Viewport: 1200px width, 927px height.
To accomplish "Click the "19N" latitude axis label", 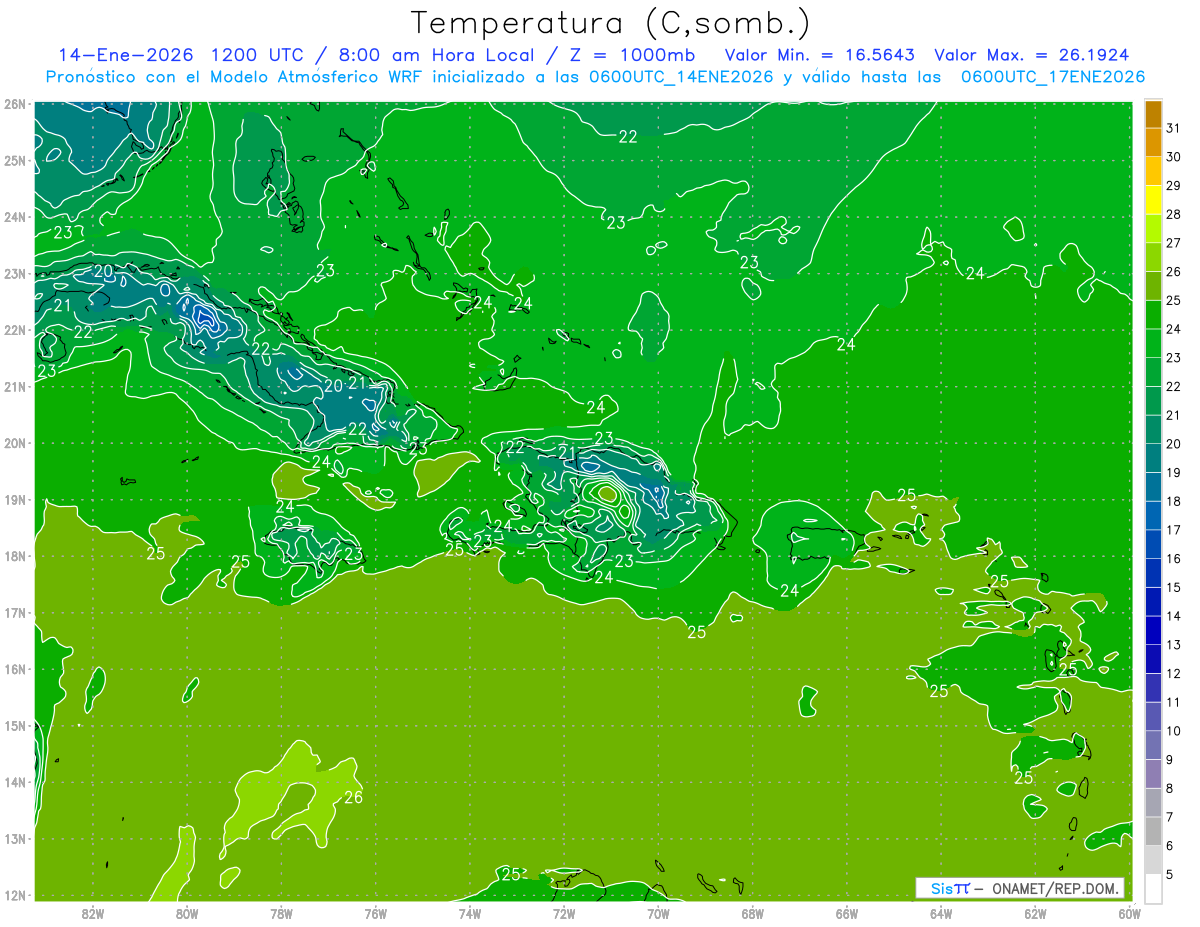I will click(x=14, y=499).
